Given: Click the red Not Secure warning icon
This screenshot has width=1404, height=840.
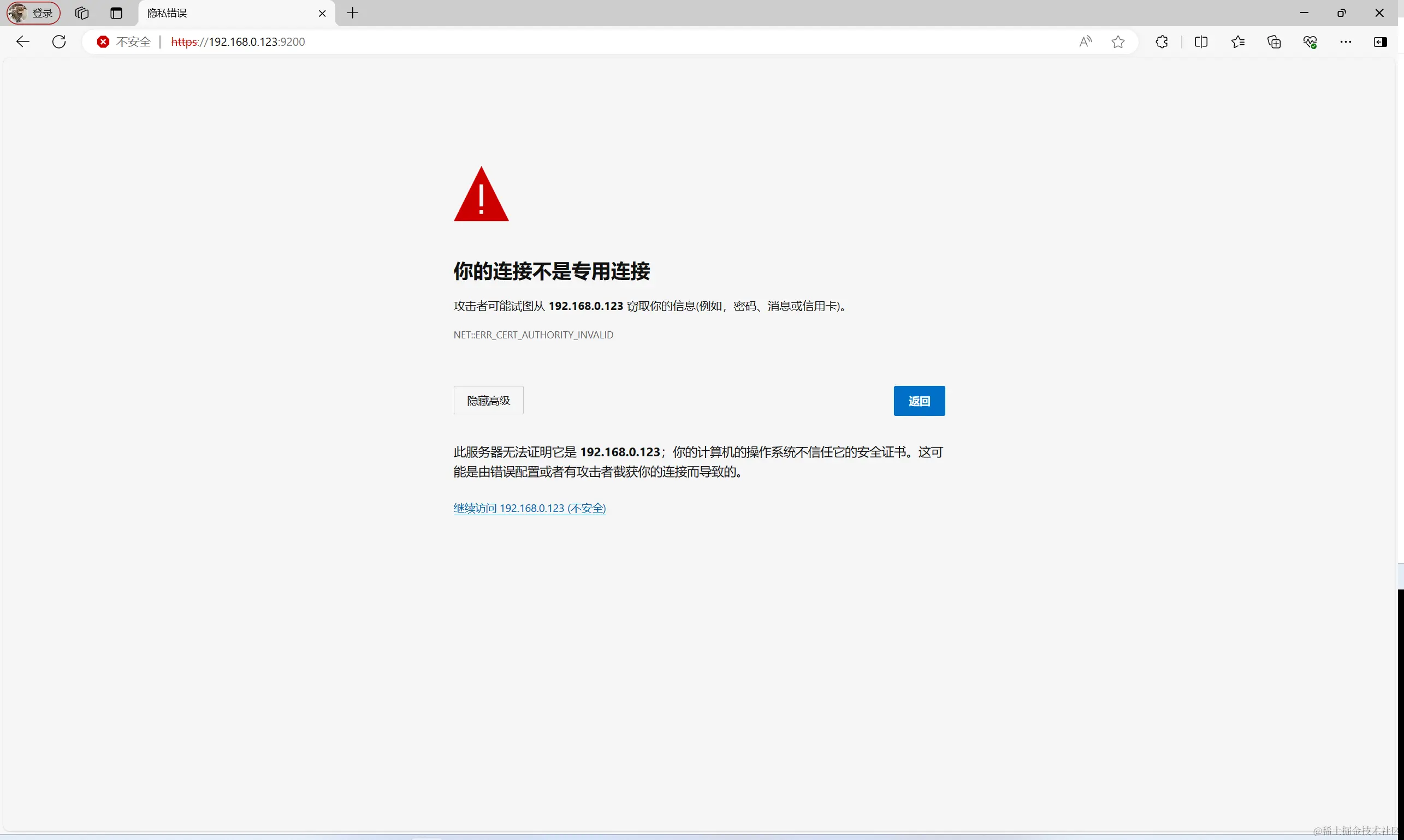Looking at the screenshot, I should coord(103,42).
